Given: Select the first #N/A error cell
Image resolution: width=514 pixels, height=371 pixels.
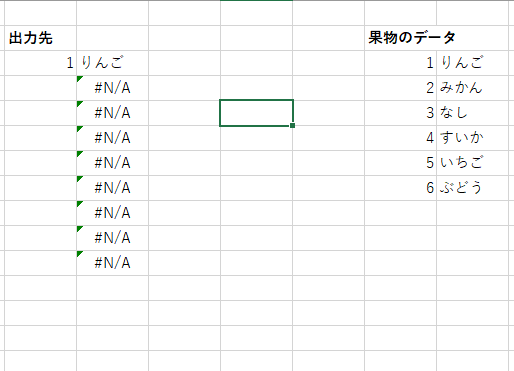Looking at the screenshot, I should [x=112, y=88].
